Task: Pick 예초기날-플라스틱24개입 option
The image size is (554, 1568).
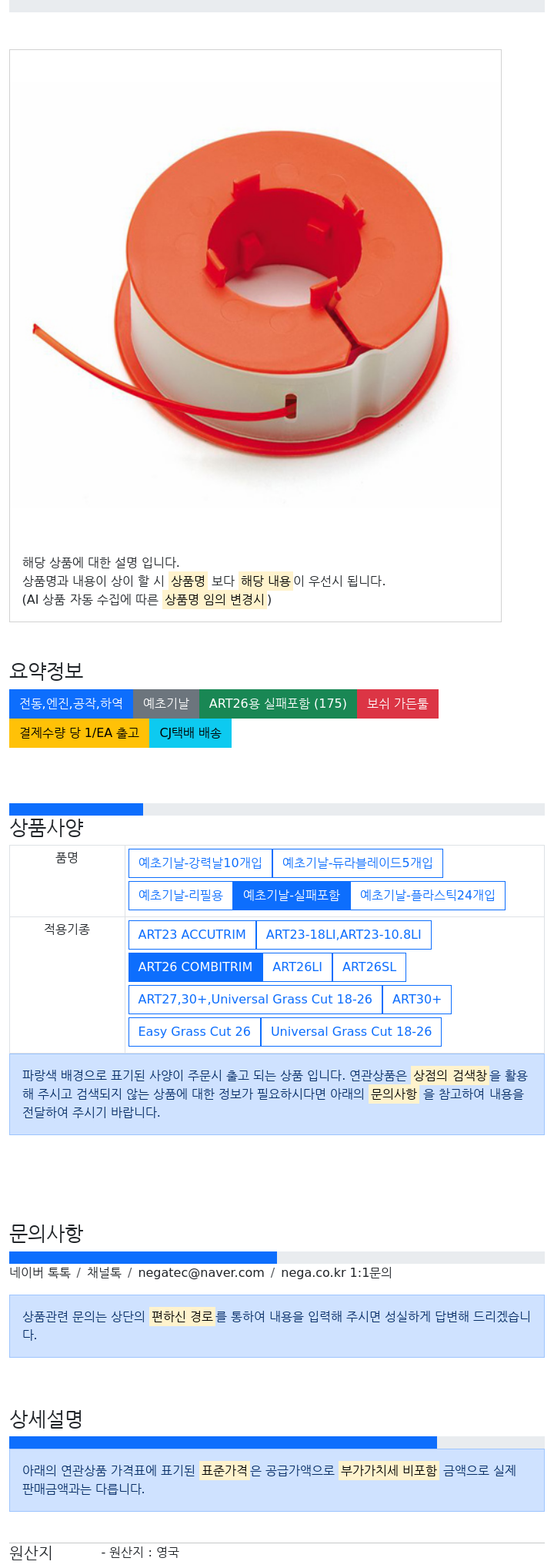Action: [428, 896]
